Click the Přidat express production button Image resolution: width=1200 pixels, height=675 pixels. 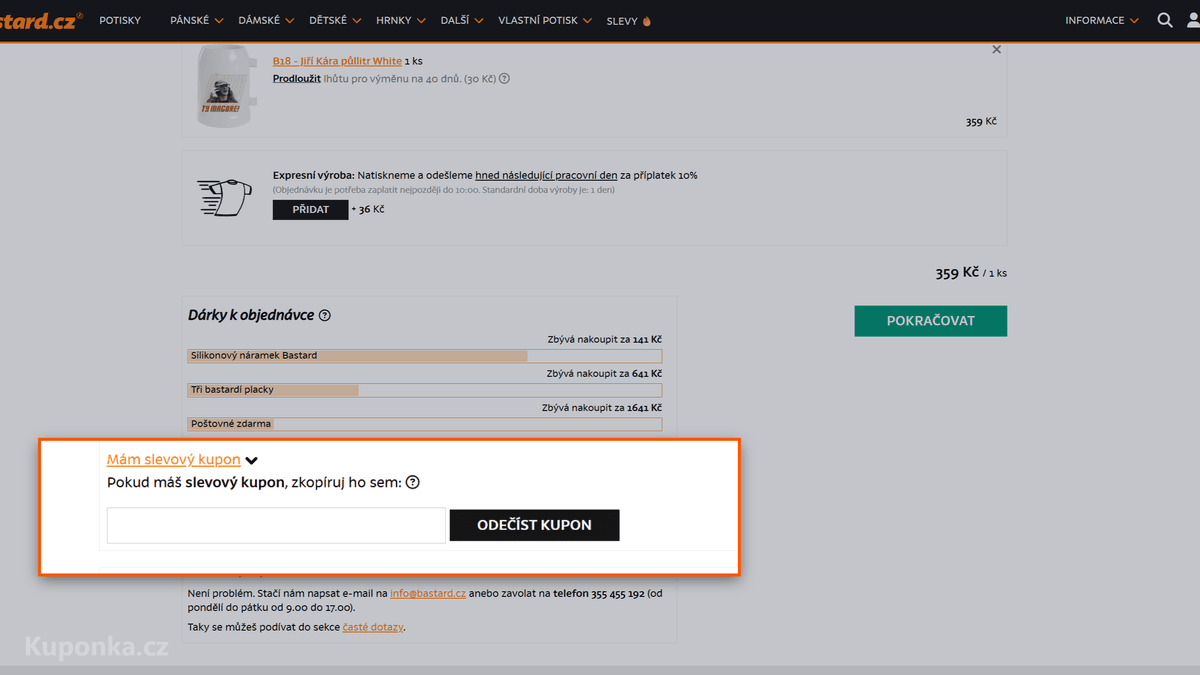[310, 210]
